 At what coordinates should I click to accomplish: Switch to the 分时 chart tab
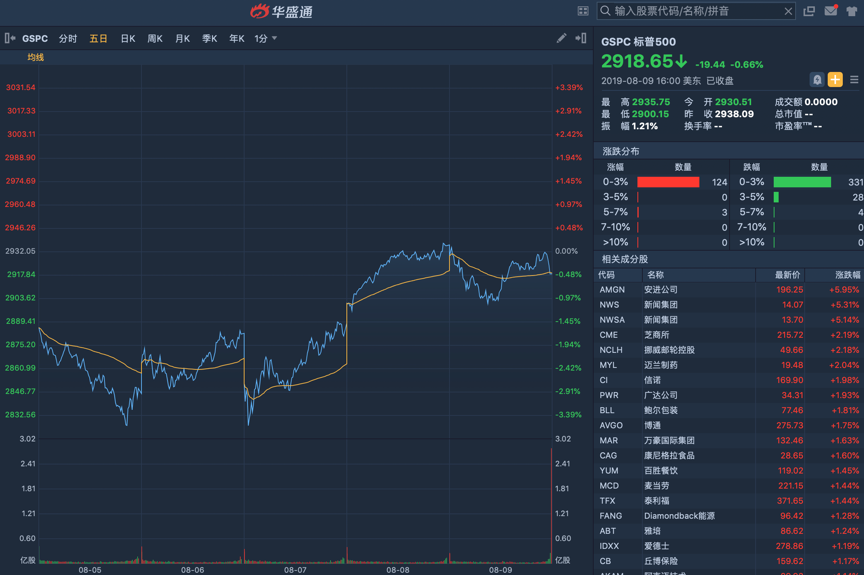click(x=68, y=39)
